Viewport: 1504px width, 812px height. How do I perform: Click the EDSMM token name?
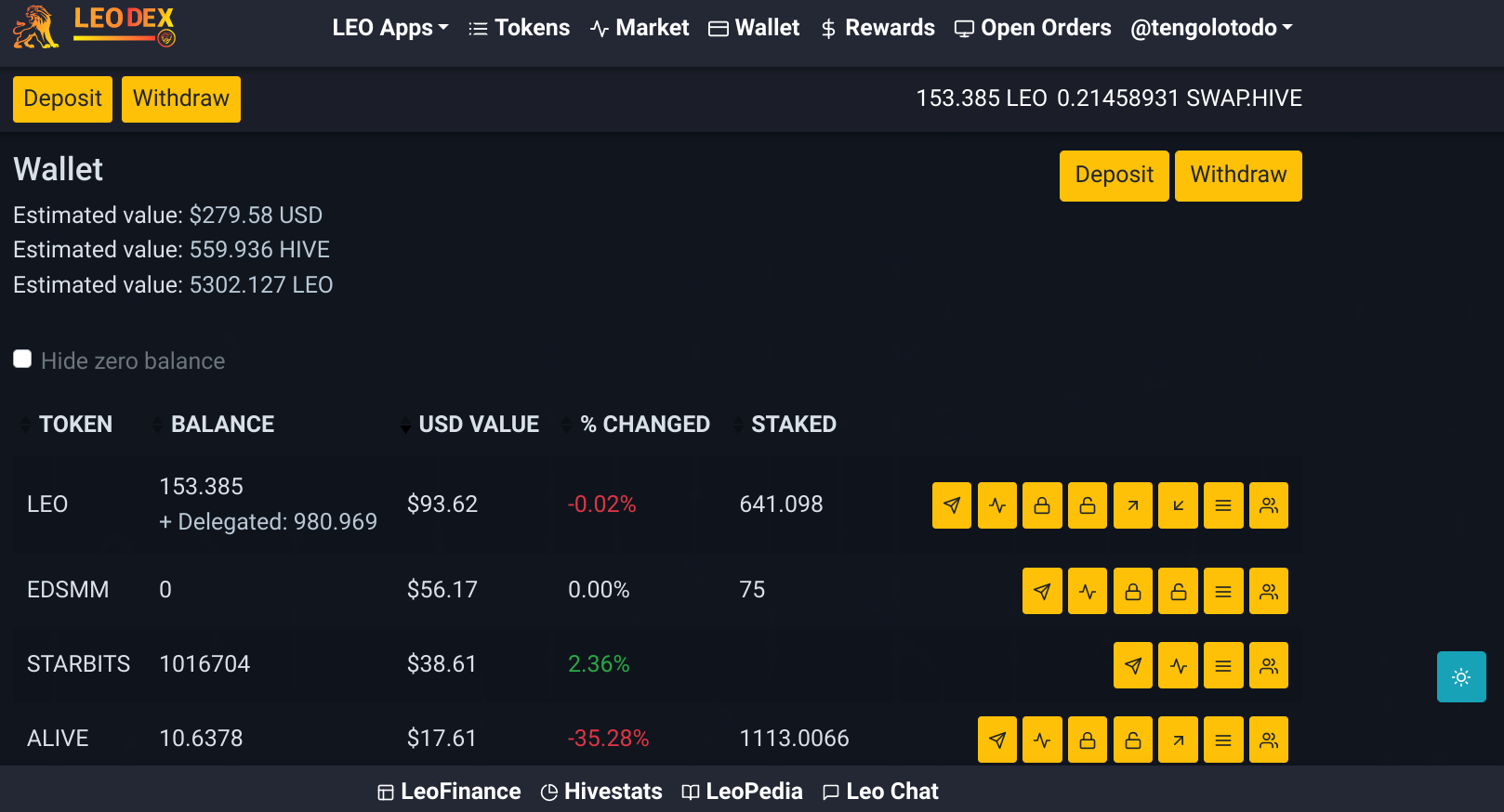click(x=68, y=590)
